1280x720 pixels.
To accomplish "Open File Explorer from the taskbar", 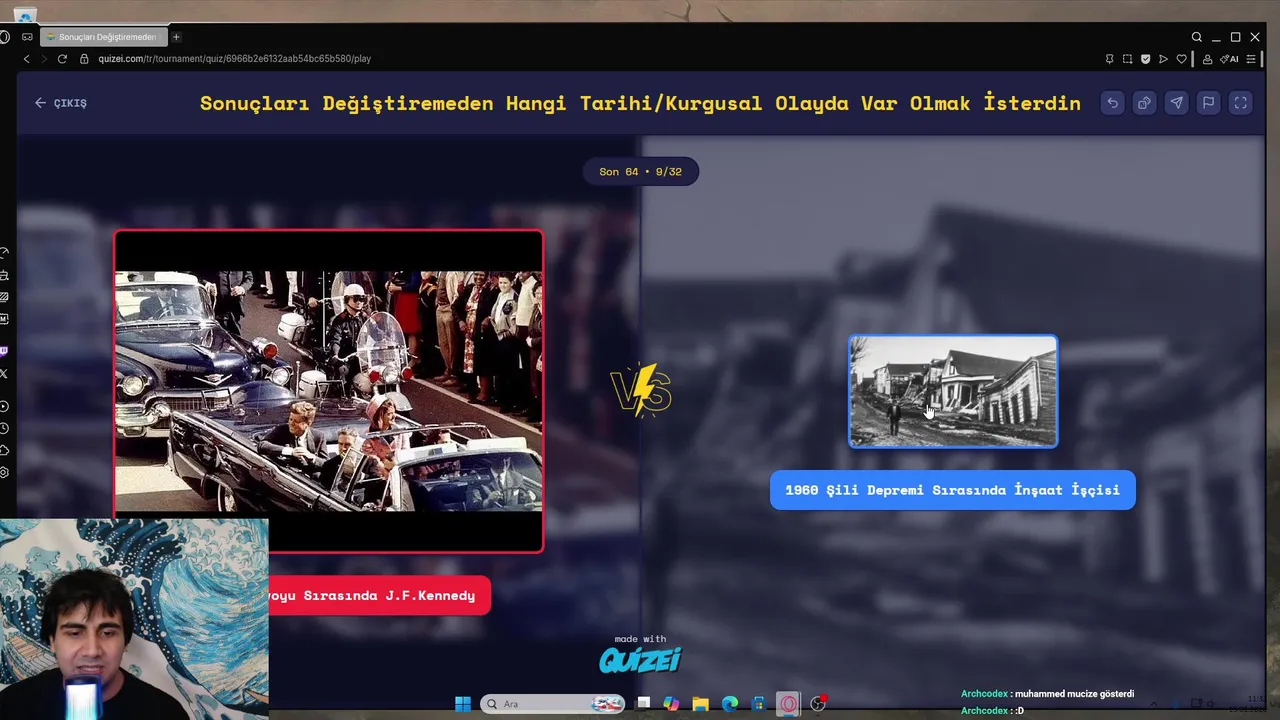I will pos(700,704).
